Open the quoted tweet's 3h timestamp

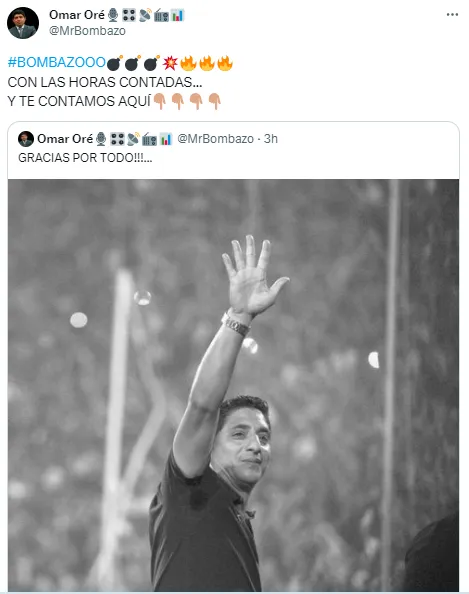coord(271,139)
